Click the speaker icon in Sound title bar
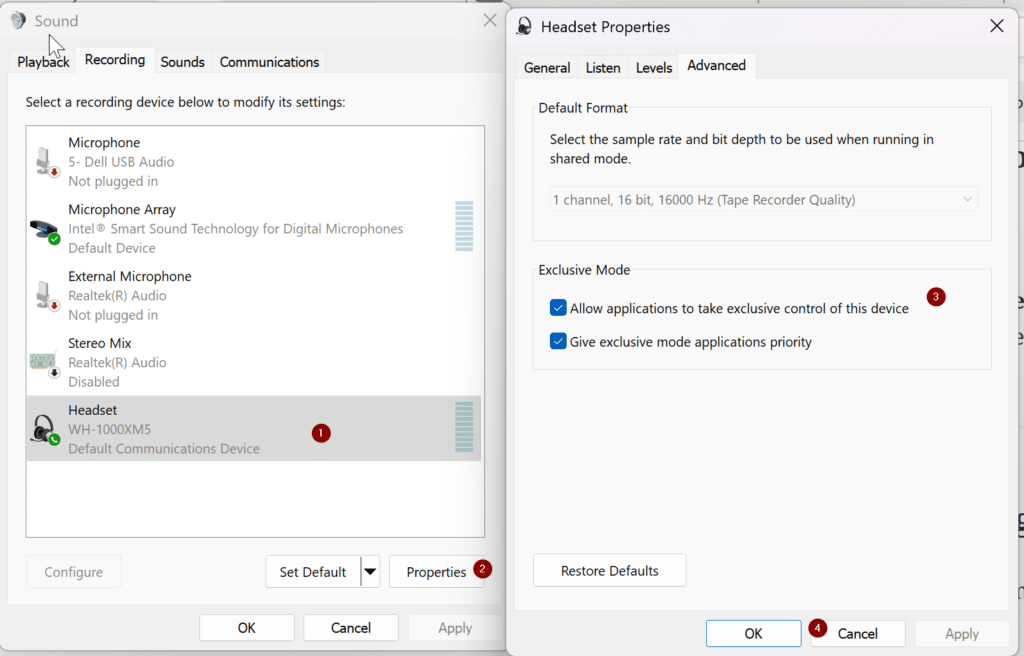1024x656 pixels. 18,21
